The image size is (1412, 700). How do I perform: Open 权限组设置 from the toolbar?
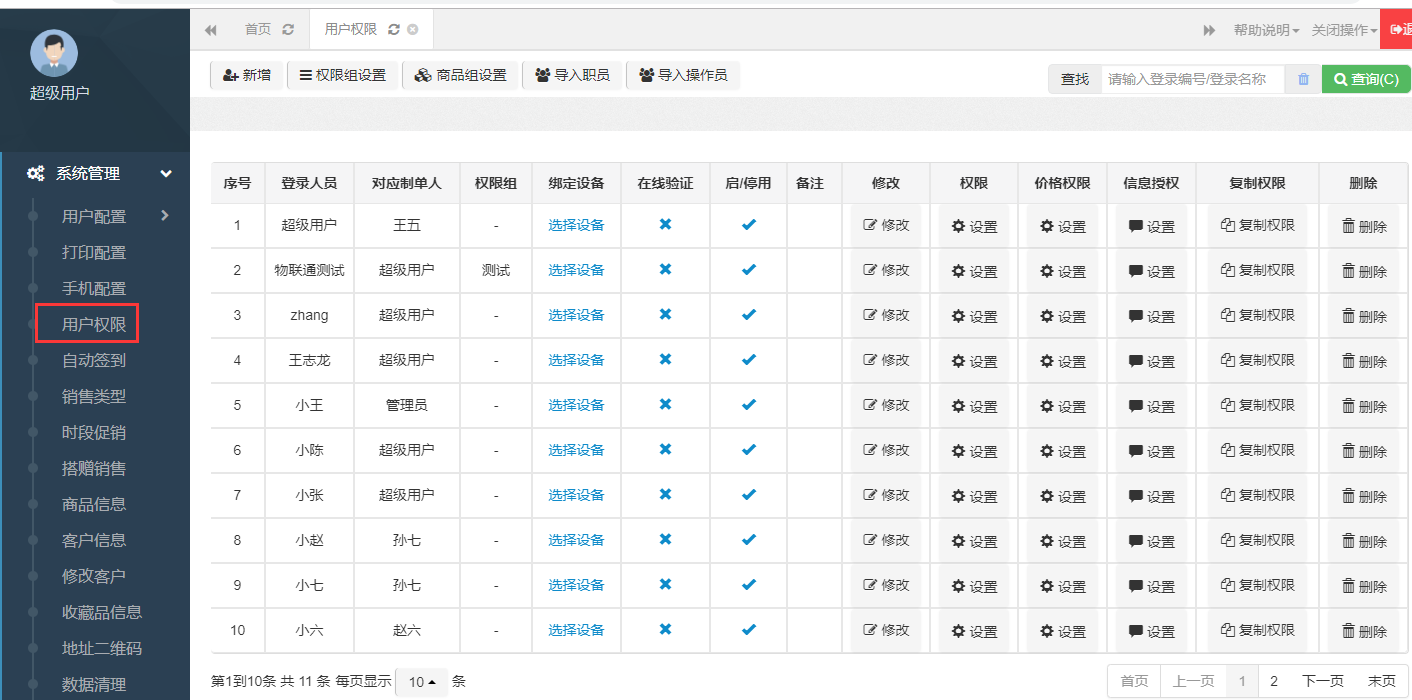(343, 75)
